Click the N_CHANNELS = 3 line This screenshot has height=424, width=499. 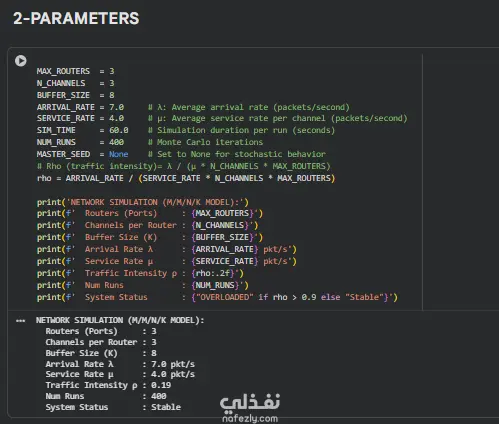coord(76,83)
